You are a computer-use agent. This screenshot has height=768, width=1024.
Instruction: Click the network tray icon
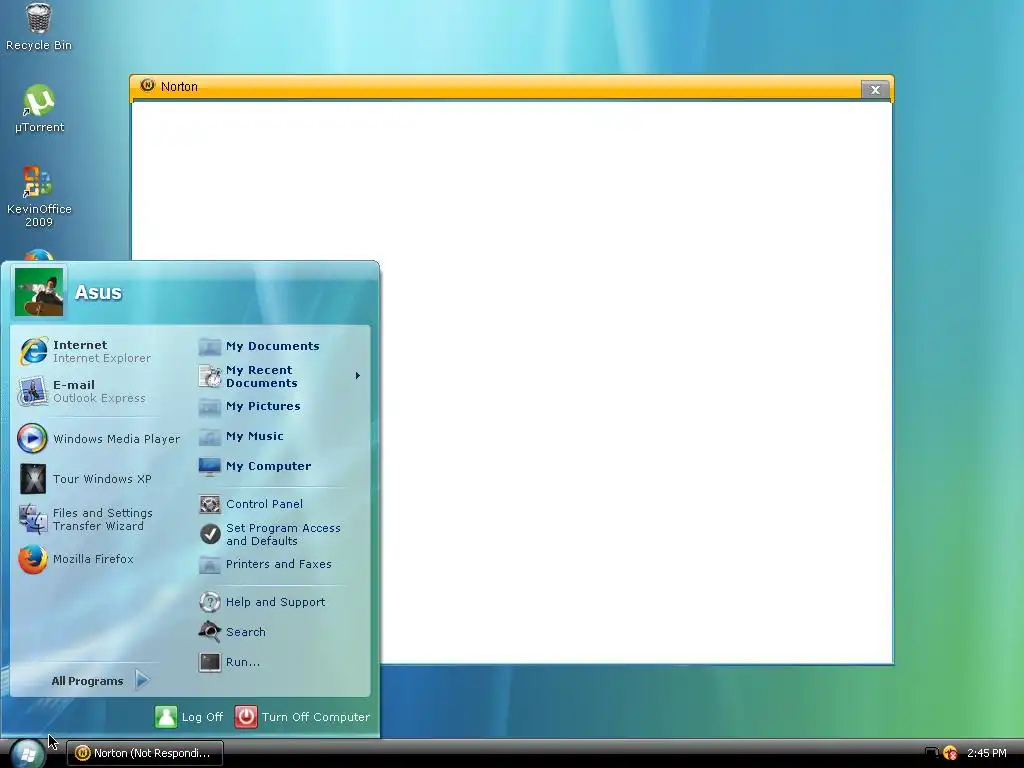click(x=932, y=753)
